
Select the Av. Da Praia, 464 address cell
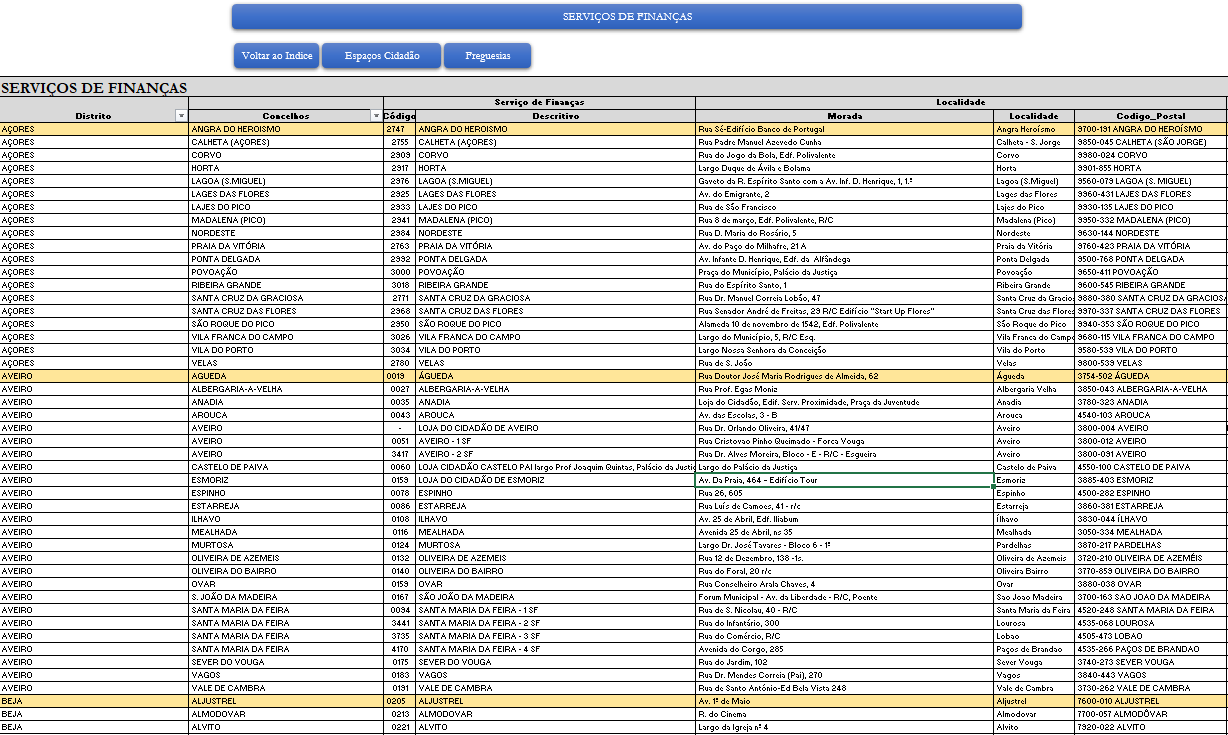[844, 480]
